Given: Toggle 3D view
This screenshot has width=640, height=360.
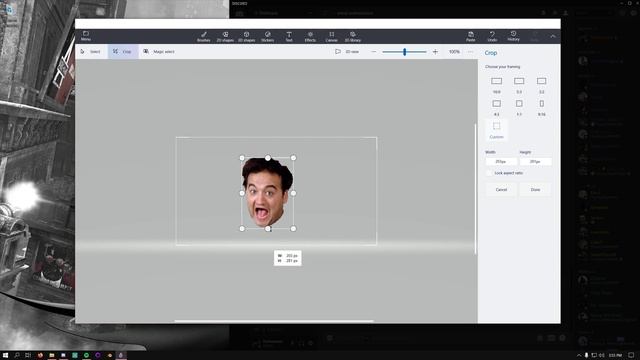Looking at the screenshot, I should [x=347, y=52].
